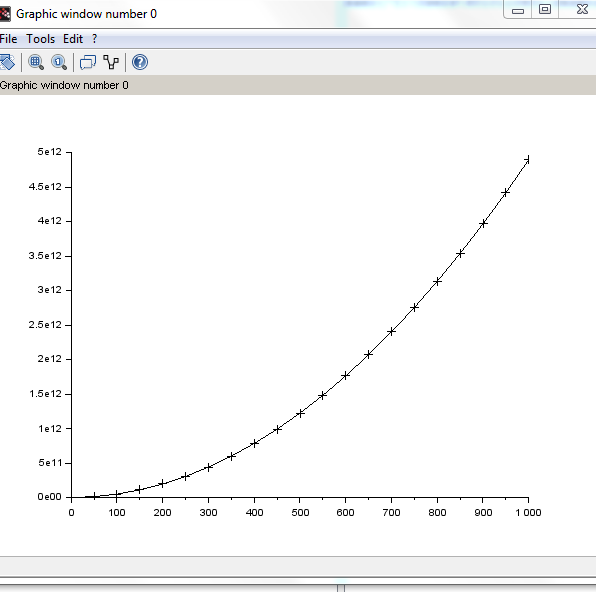
Task: Click the x-axis label 500
Action: point(300,513)
